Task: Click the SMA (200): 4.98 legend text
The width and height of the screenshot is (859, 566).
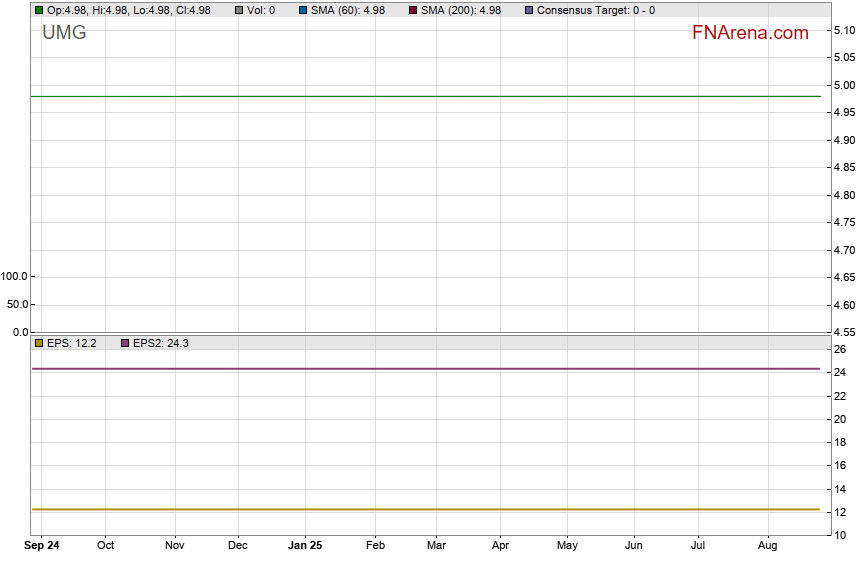Action: click(x=461, y=10)
